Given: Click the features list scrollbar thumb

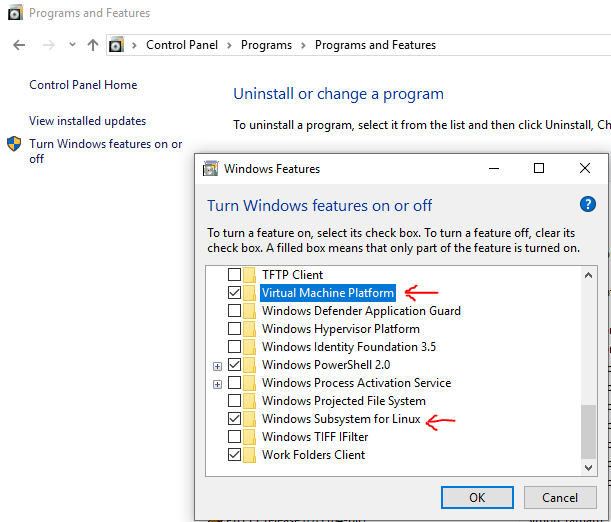Looking at the screenshot, I should (x=588, y=432).
